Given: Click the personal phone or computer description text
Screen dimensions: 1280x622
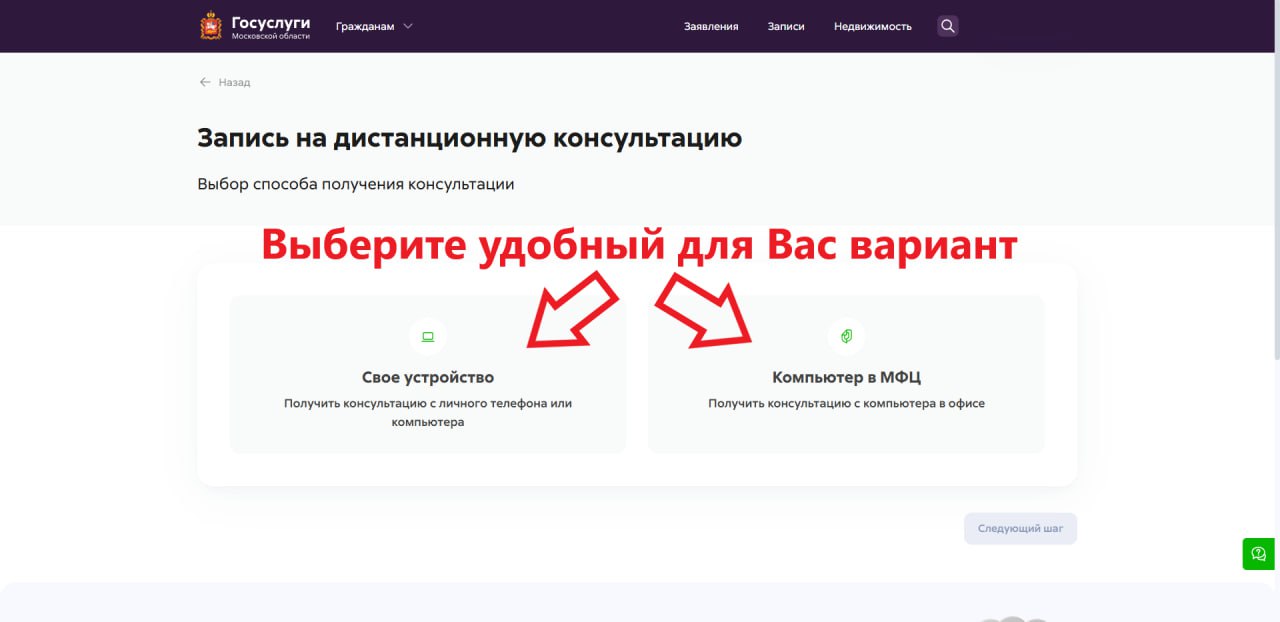Looking at the screenshot, I should click(428, 412).
